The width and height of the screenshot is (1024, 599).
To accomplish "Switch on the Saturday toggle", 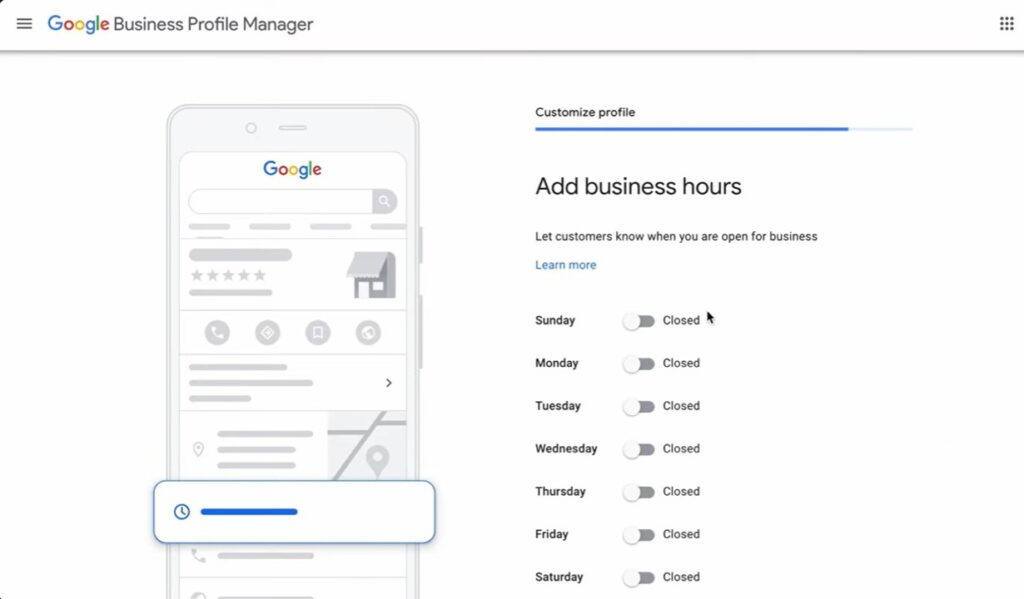I will 640,577.
